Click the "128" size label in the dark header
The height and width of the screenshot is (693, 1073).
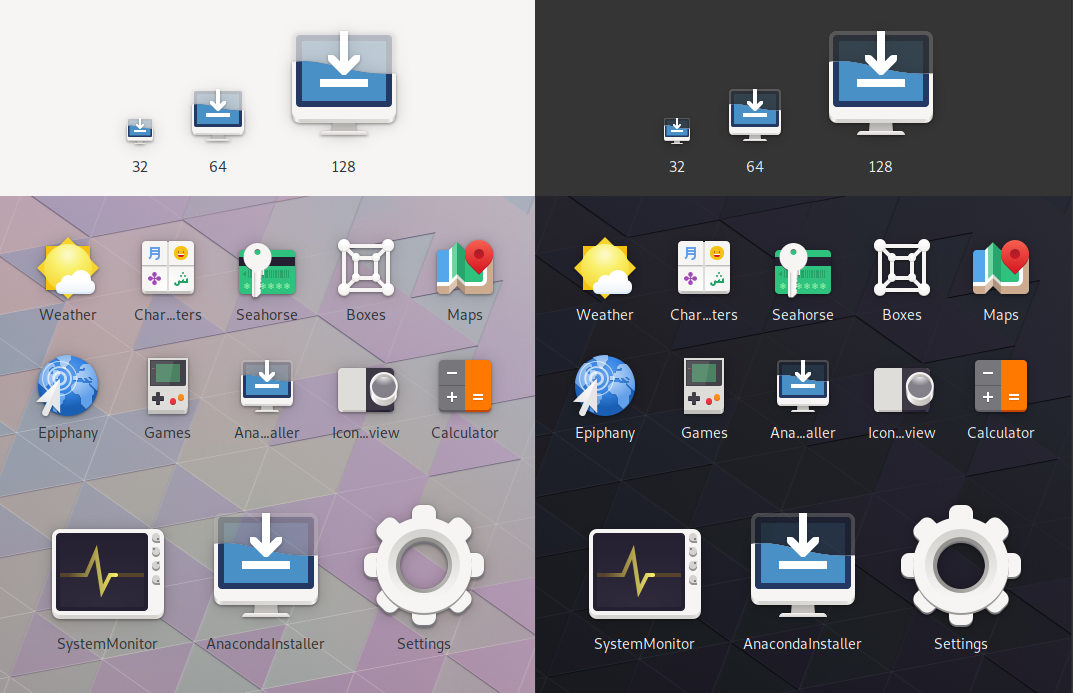[881, 167]
